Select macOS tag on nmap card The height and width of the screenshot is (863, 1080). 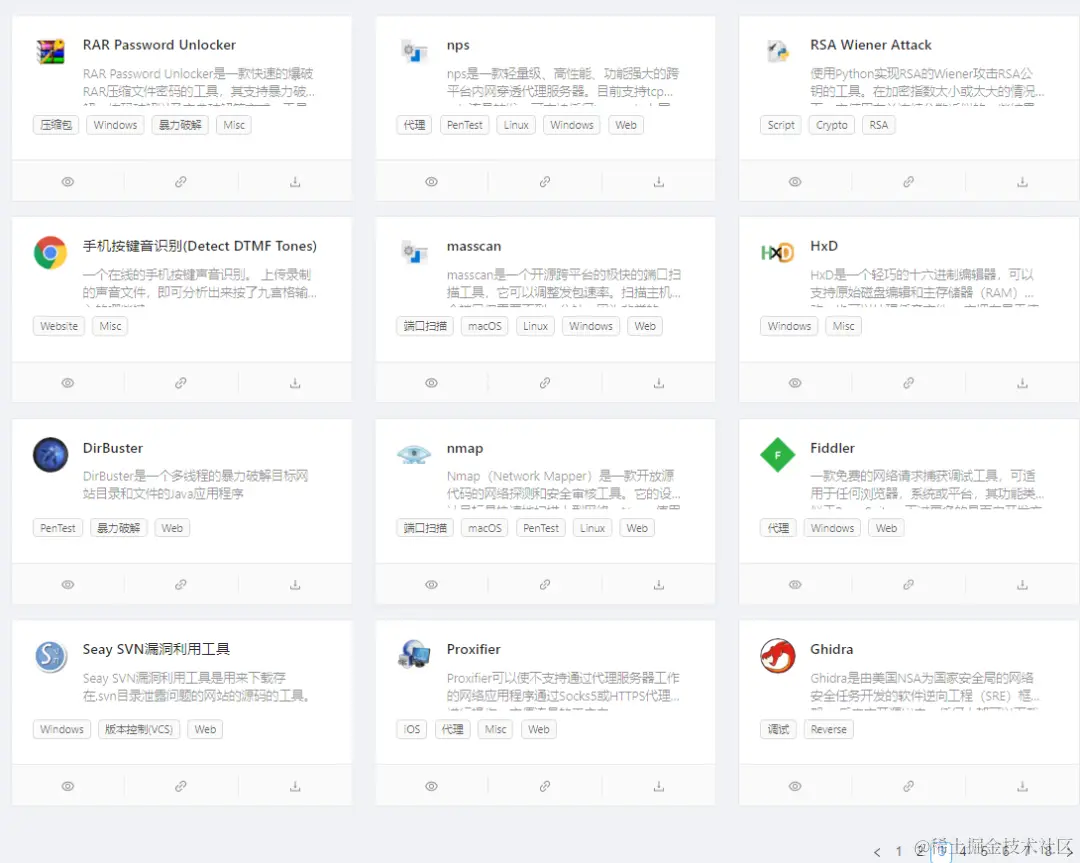coord(485,528)
